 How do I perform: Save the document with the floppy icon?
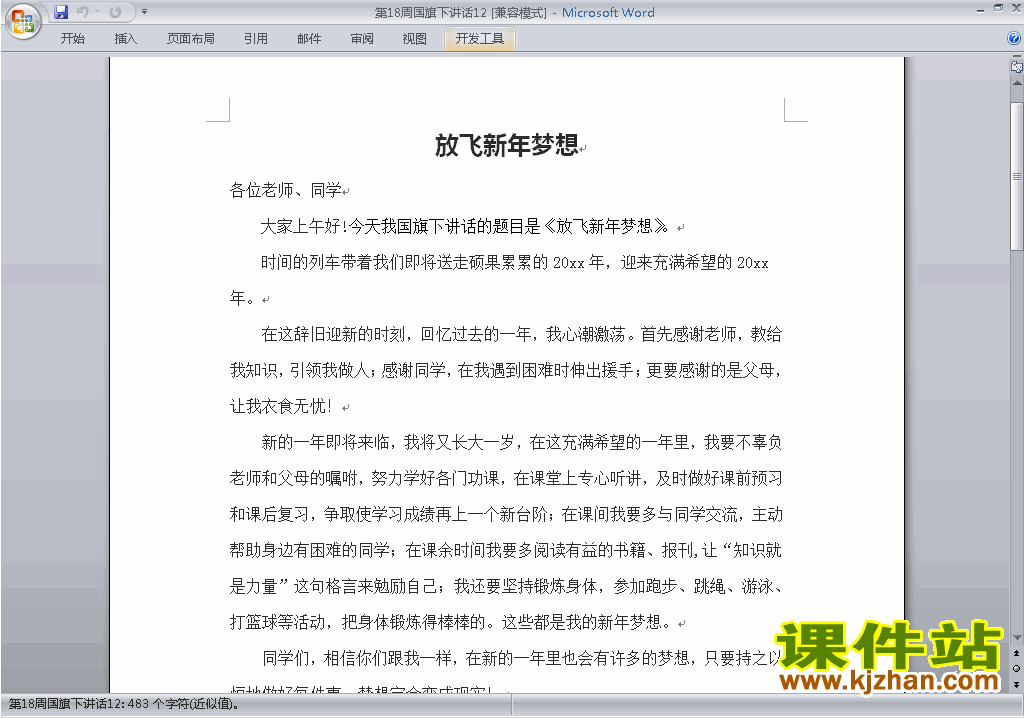click(61, 12)
